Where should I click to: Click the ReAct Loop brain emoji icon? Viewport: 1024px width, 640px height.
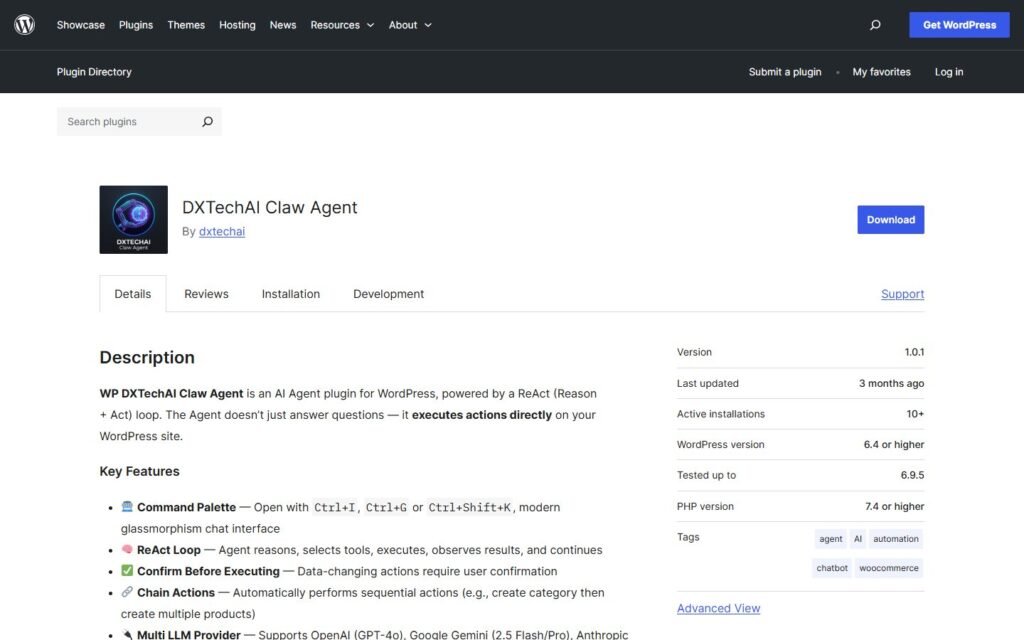point(127,549)
